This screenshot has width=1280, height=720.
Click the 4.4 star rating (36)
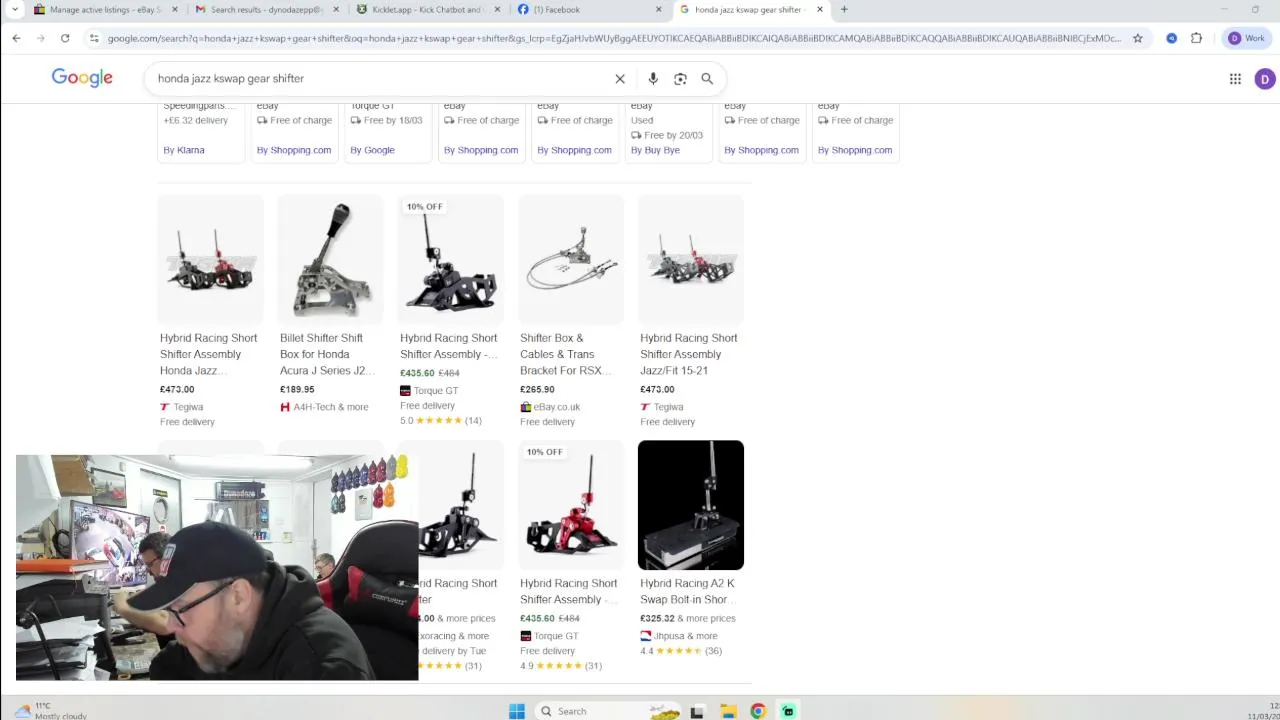coord(680,651)
